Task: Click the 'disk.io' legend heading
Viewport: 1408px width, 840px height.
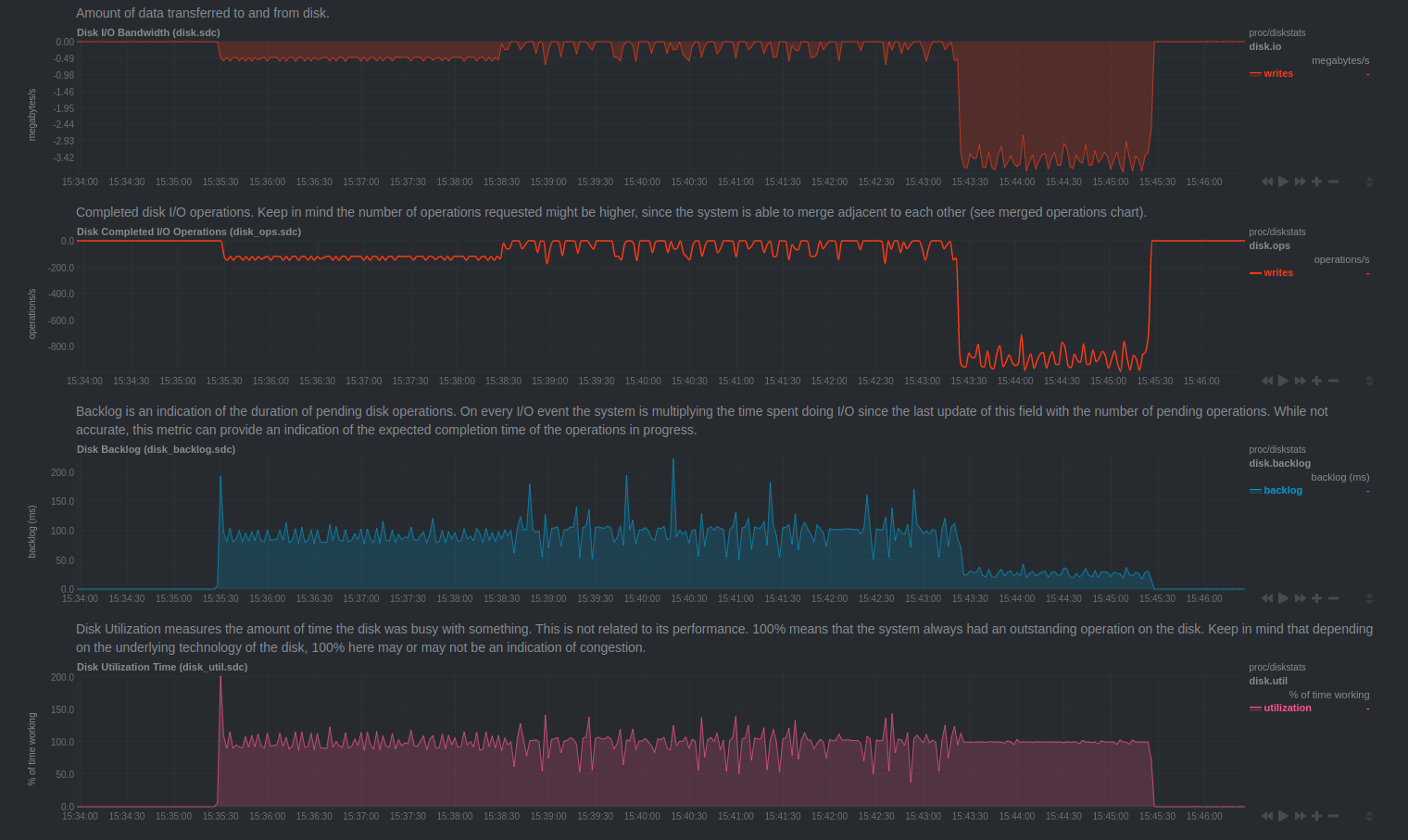Action: point(1265,46)
